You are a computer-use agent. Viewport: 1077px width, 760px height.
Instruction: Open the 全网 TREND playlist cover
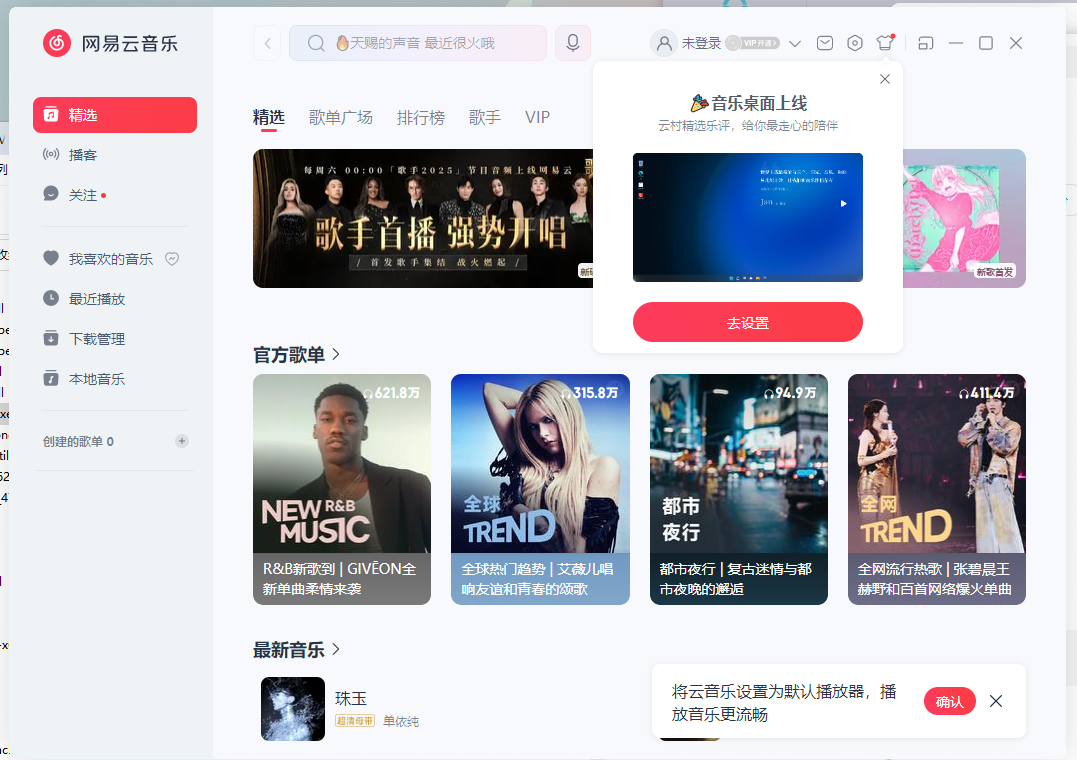tap(937, 463)
